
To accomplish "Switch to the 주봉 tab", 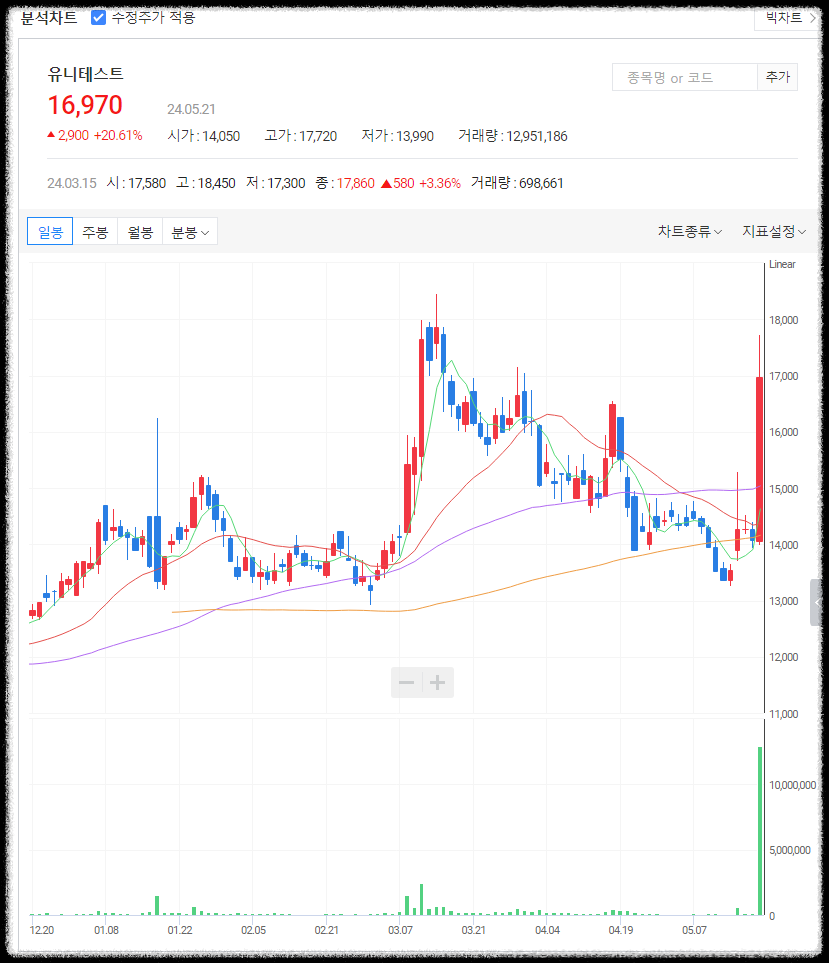I will (x=95, y=232).
